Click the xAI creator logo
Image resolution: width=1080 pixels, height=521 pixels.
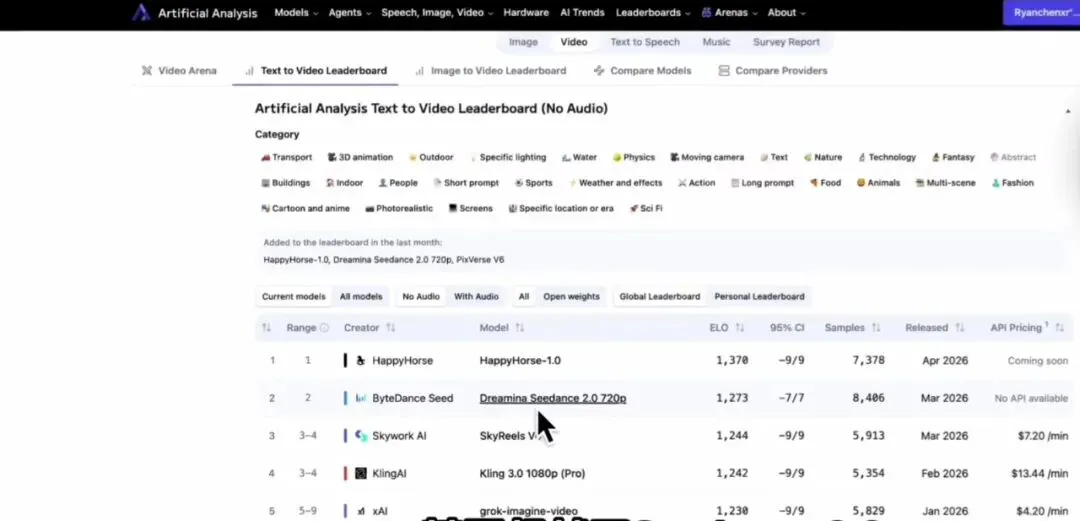coord(360,511)
